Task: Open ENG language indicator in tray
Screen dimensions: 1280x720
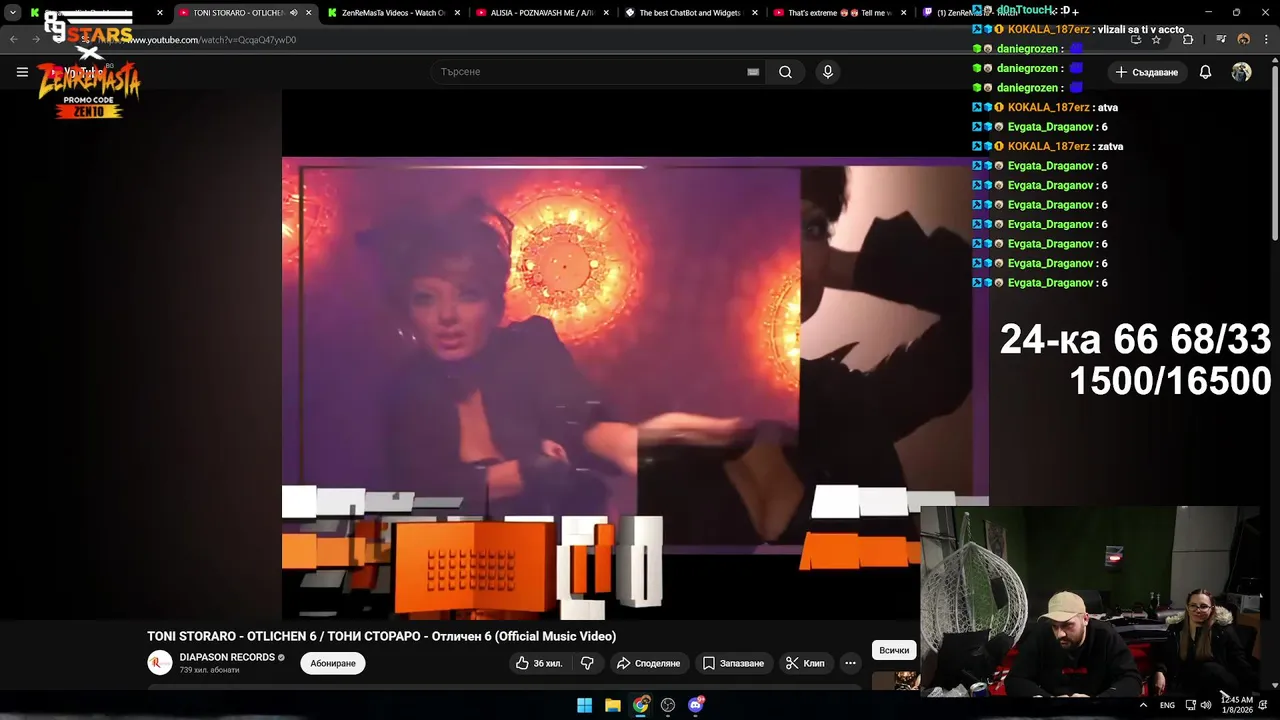Action: (1167, 705)
